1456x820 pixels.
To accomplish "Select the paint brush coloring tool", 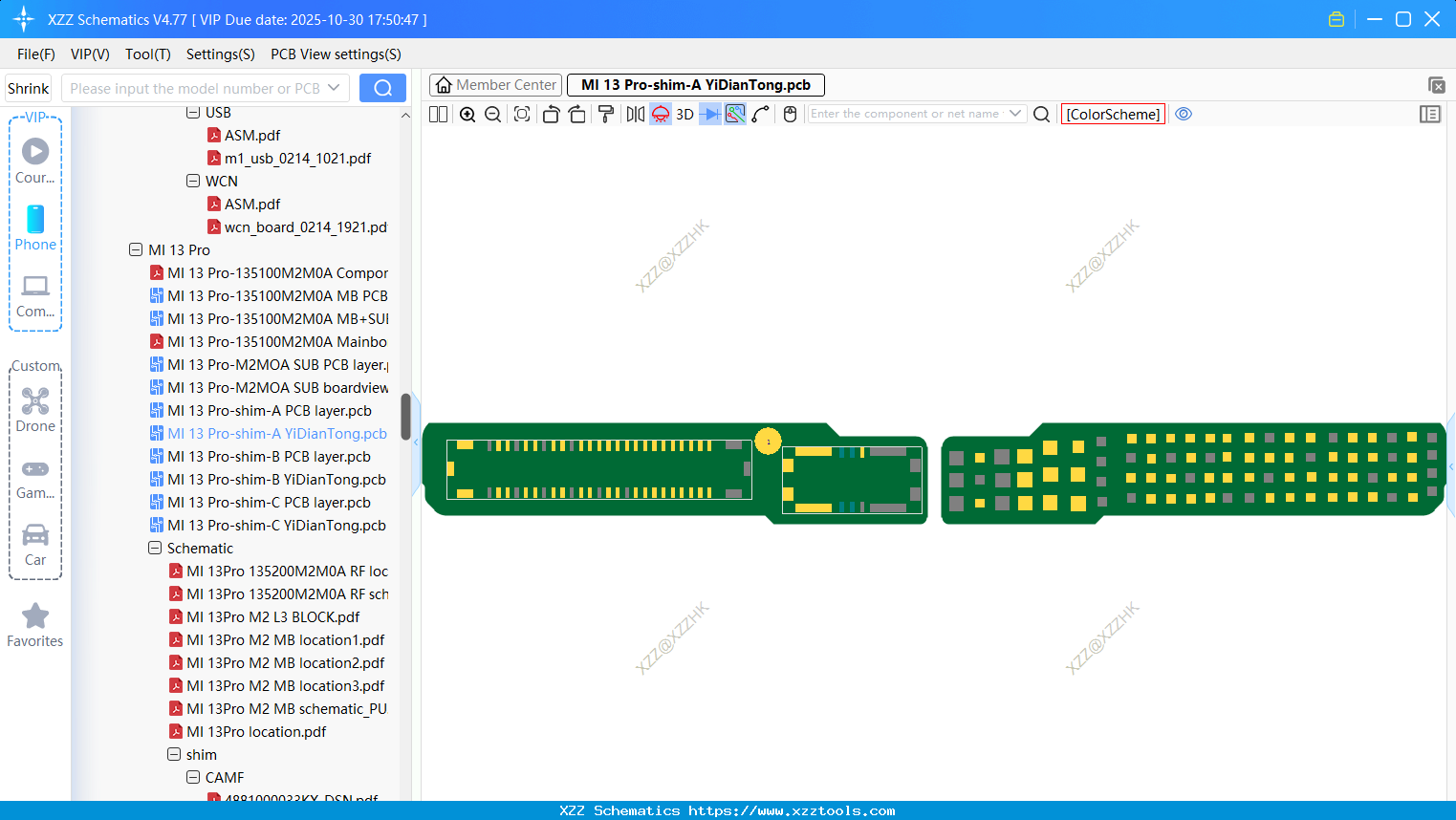I will [x=606, y=114].
